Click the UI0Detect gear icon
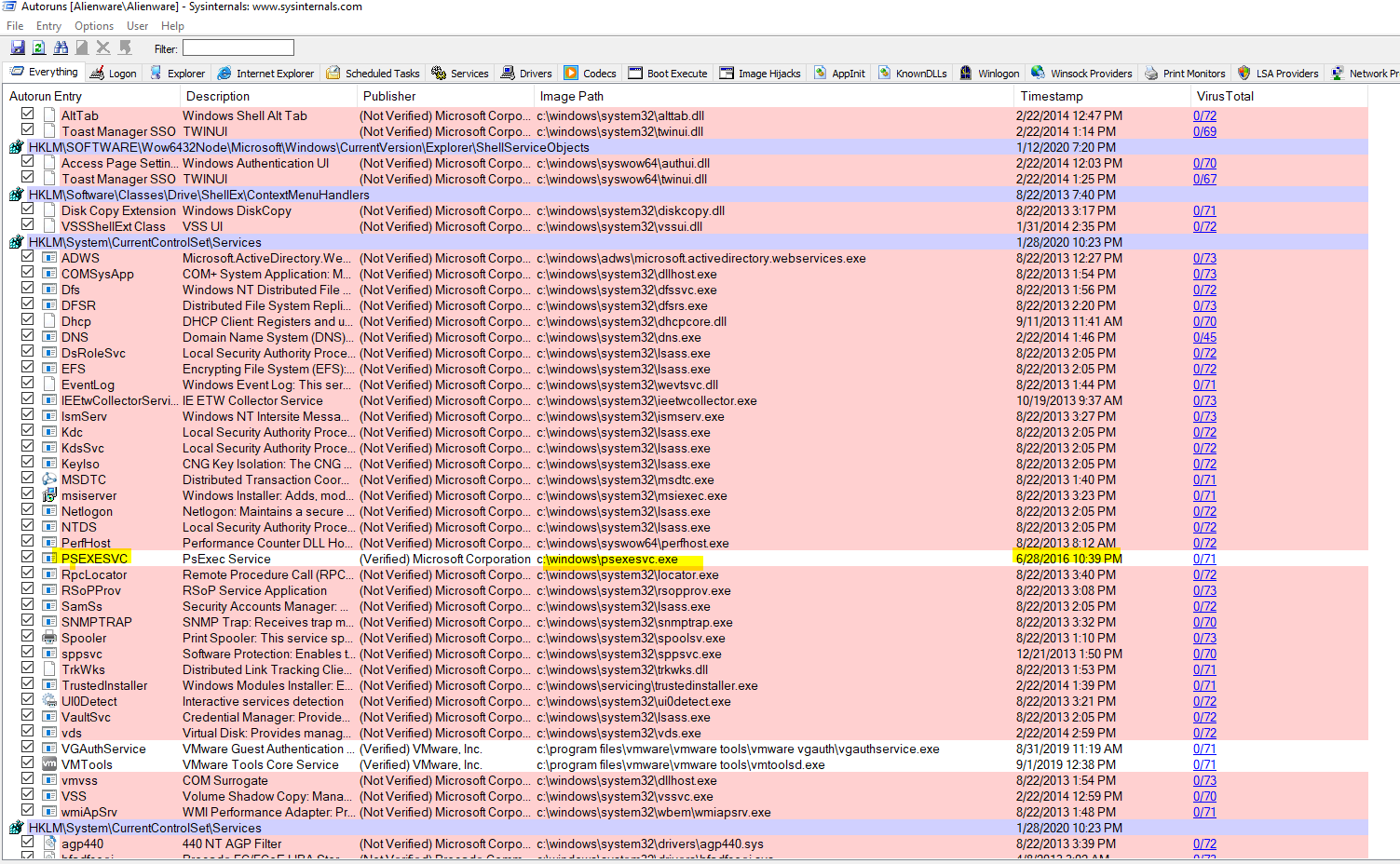This screenshot has width=1400, height=864. pyautogui.click(x=50, y=701)
